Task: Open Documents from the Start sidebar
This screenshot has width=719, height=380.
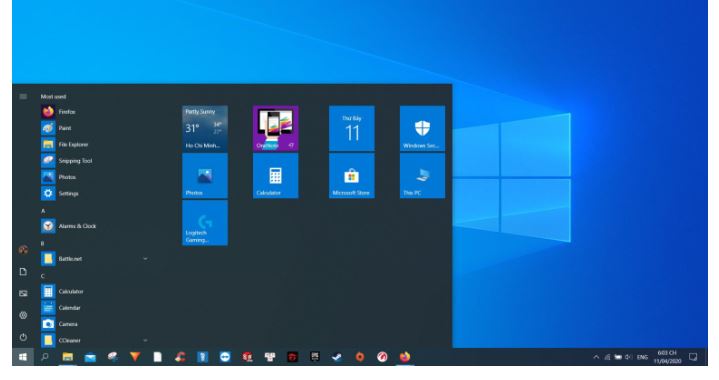Action: (x=23, y=272)
